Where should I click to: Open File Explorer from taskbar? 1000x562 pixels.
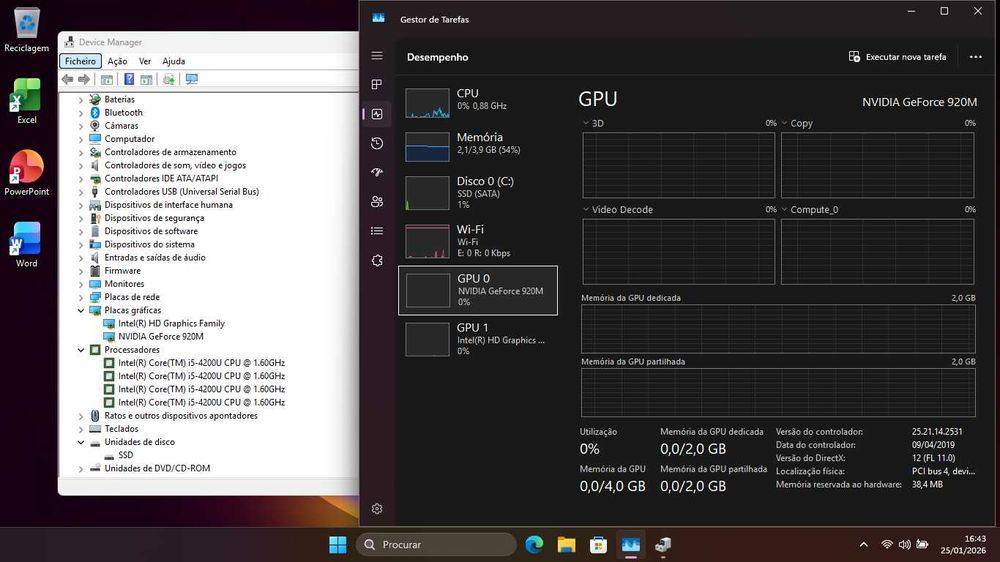pyautogui.click(x=566, y=545)
